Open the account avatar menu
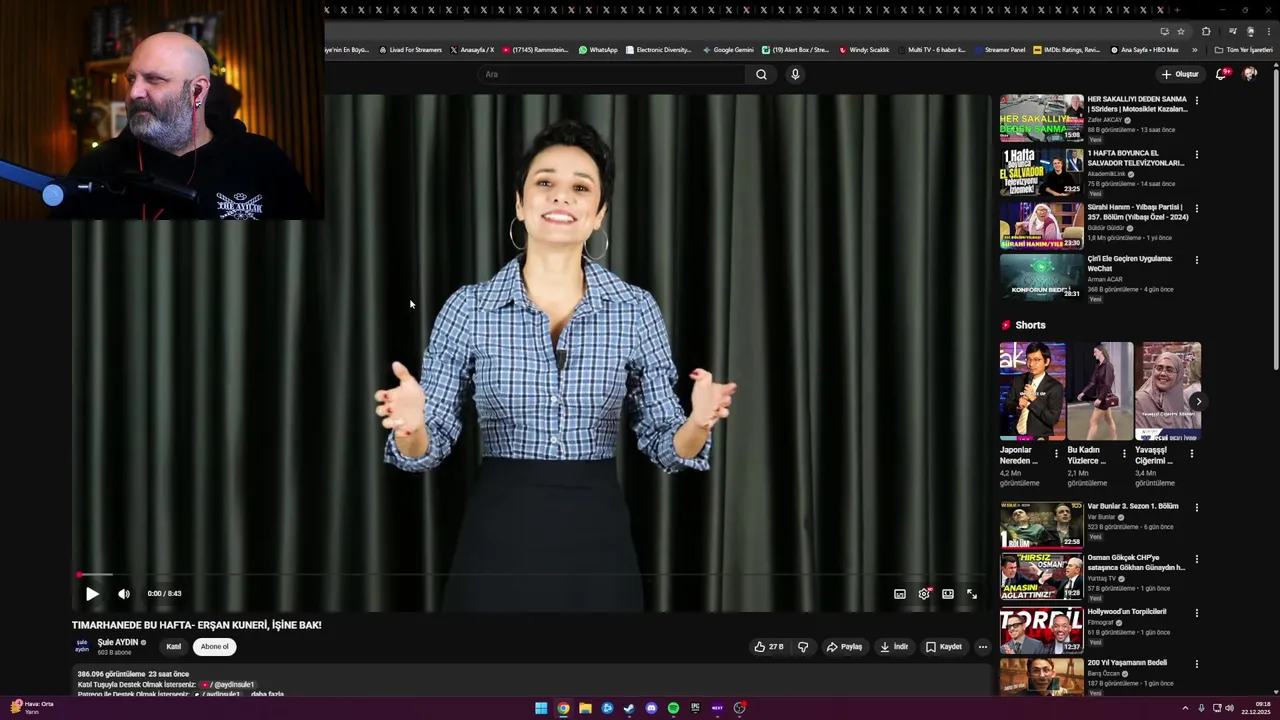 1250,74
